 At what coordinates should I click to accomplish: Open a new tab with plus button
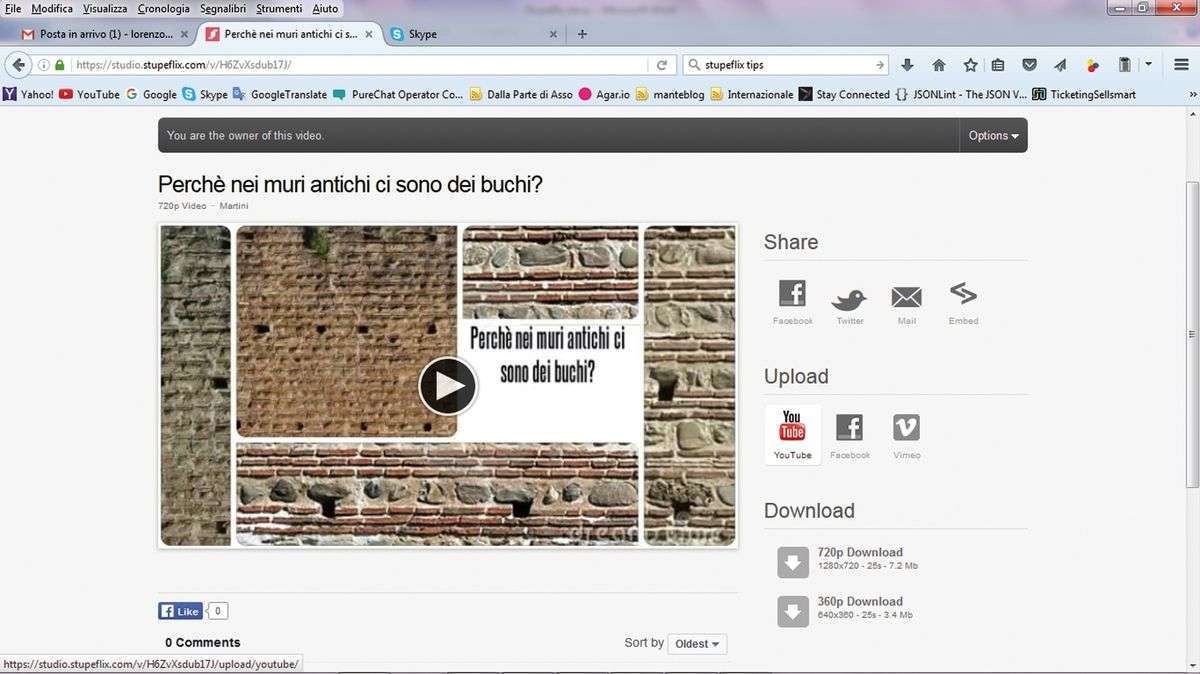point(582,34)
